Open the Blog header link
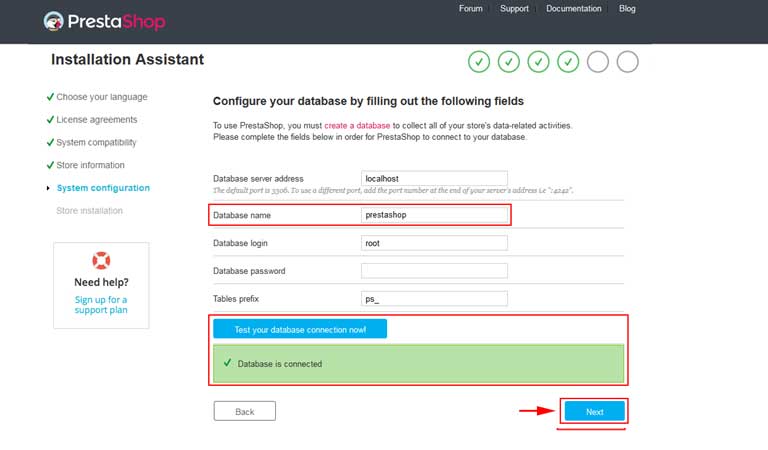Viewport: 768px width, 450px height. point(627,8)
